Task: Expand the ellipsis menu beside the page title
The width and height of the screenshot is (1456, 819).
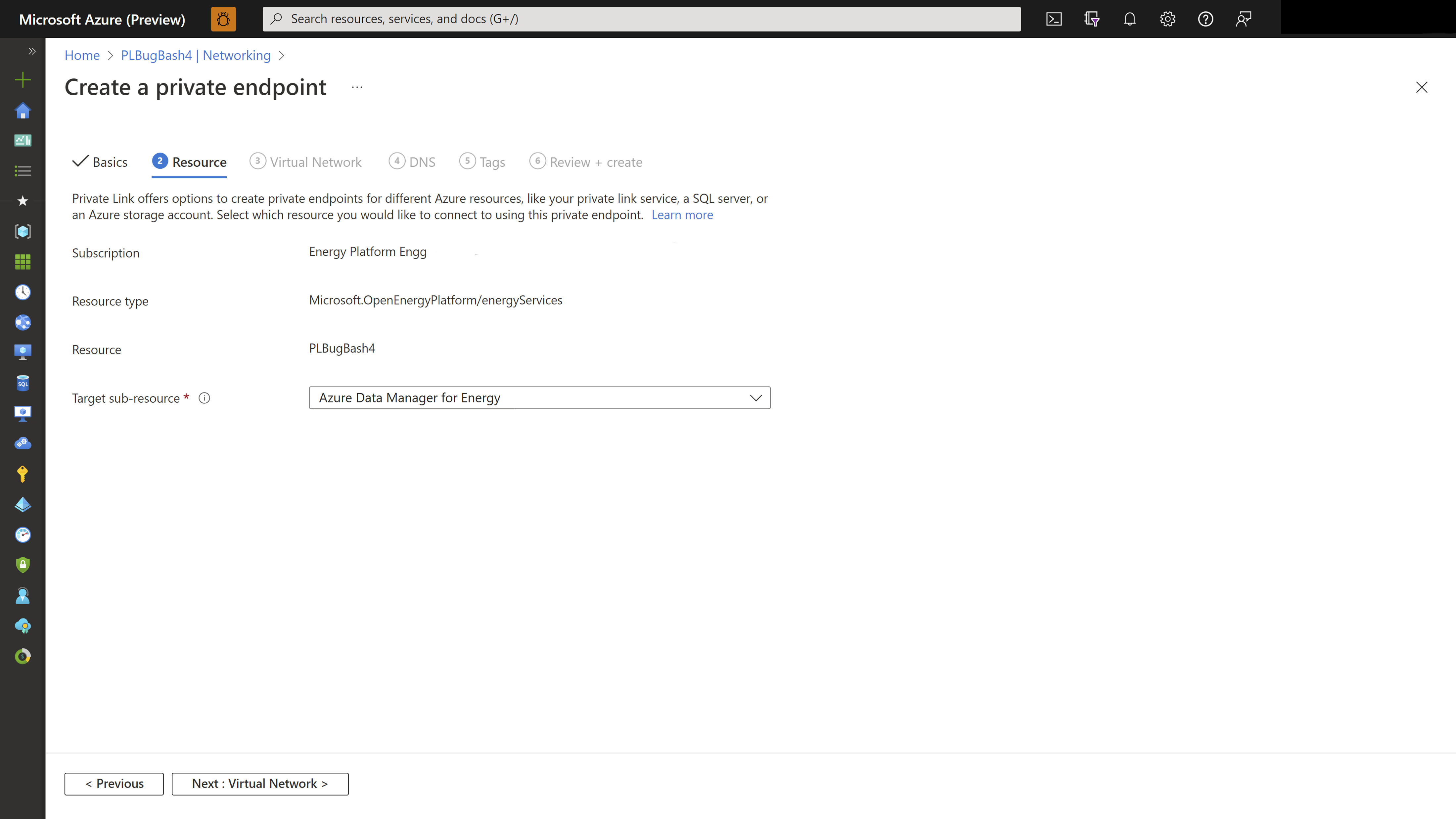Action: [x=357, y=88]
